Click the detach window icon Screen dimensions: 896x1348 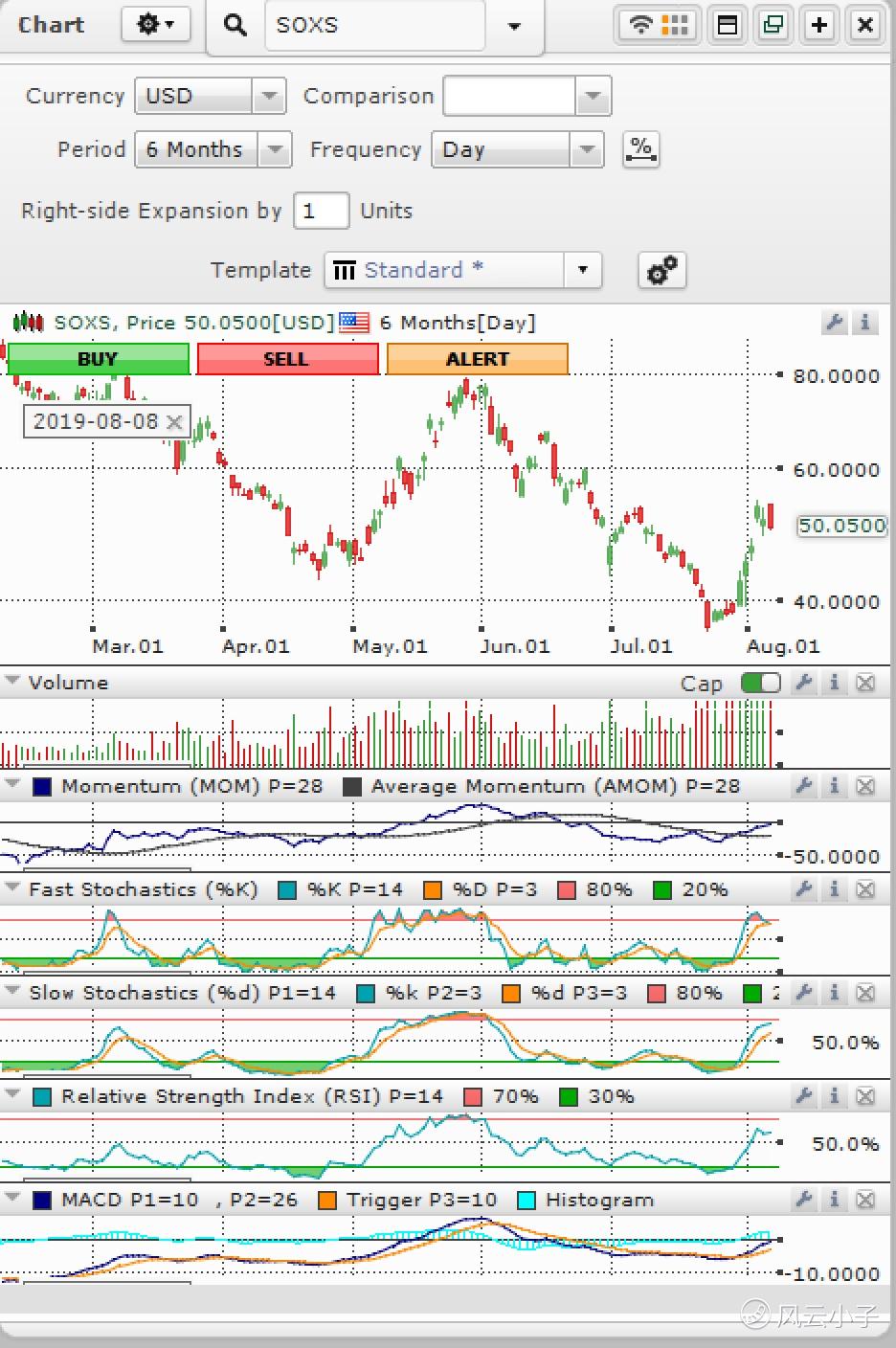pyautogui.click(x=773, y=25)
